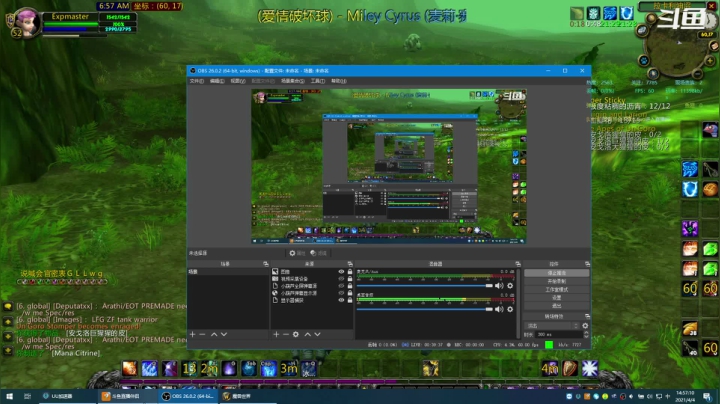Viewport: 720px width, 404px height.
Task: Toggle visibility of the display capture source
Action: [x=341, y=300]
